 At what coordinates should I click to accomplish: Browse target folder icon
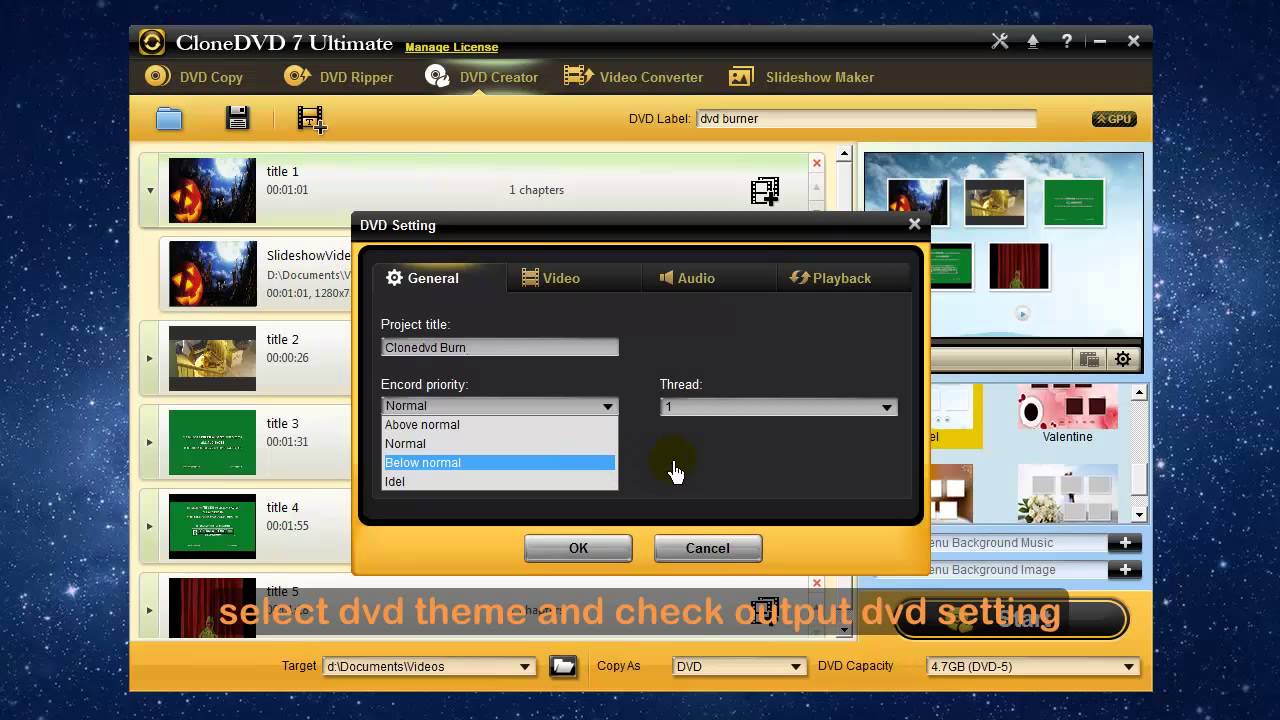(563, 666)
